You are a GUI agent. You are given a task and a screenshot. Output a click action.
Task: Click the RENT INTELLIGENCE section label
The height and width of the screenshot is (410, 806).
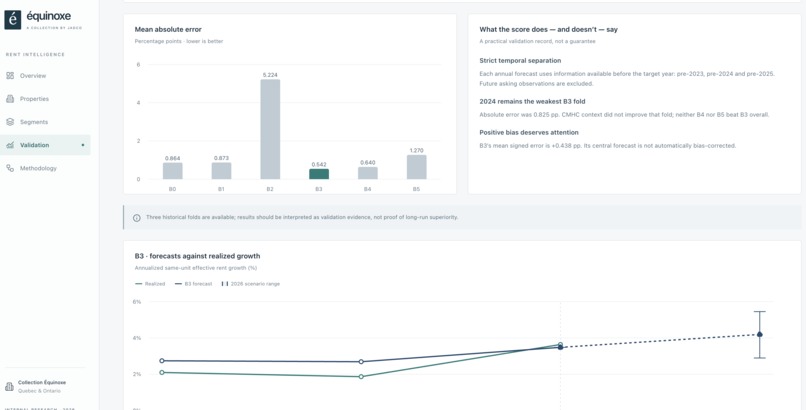tap(35, 54)
